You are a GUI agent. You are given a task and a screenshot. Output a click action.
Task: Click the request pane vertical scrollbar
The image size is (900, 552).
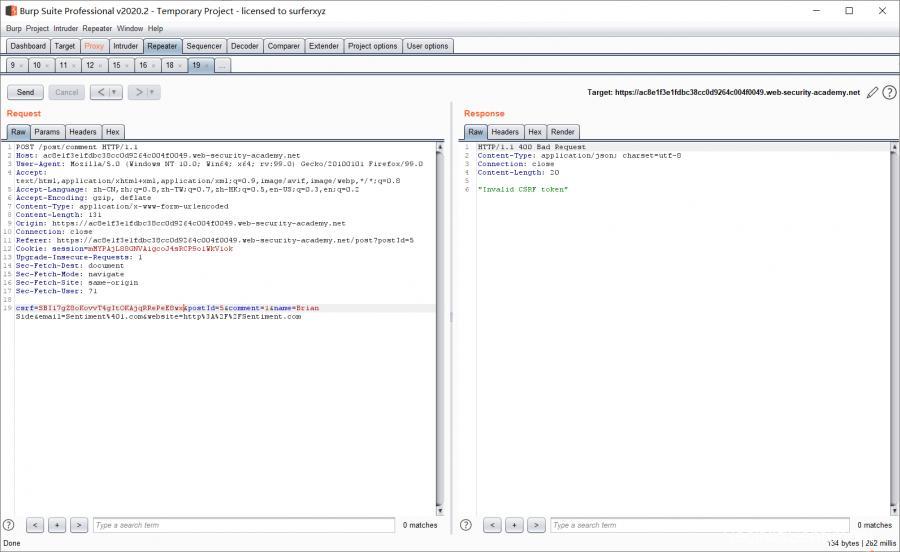[x=440, y=330]
